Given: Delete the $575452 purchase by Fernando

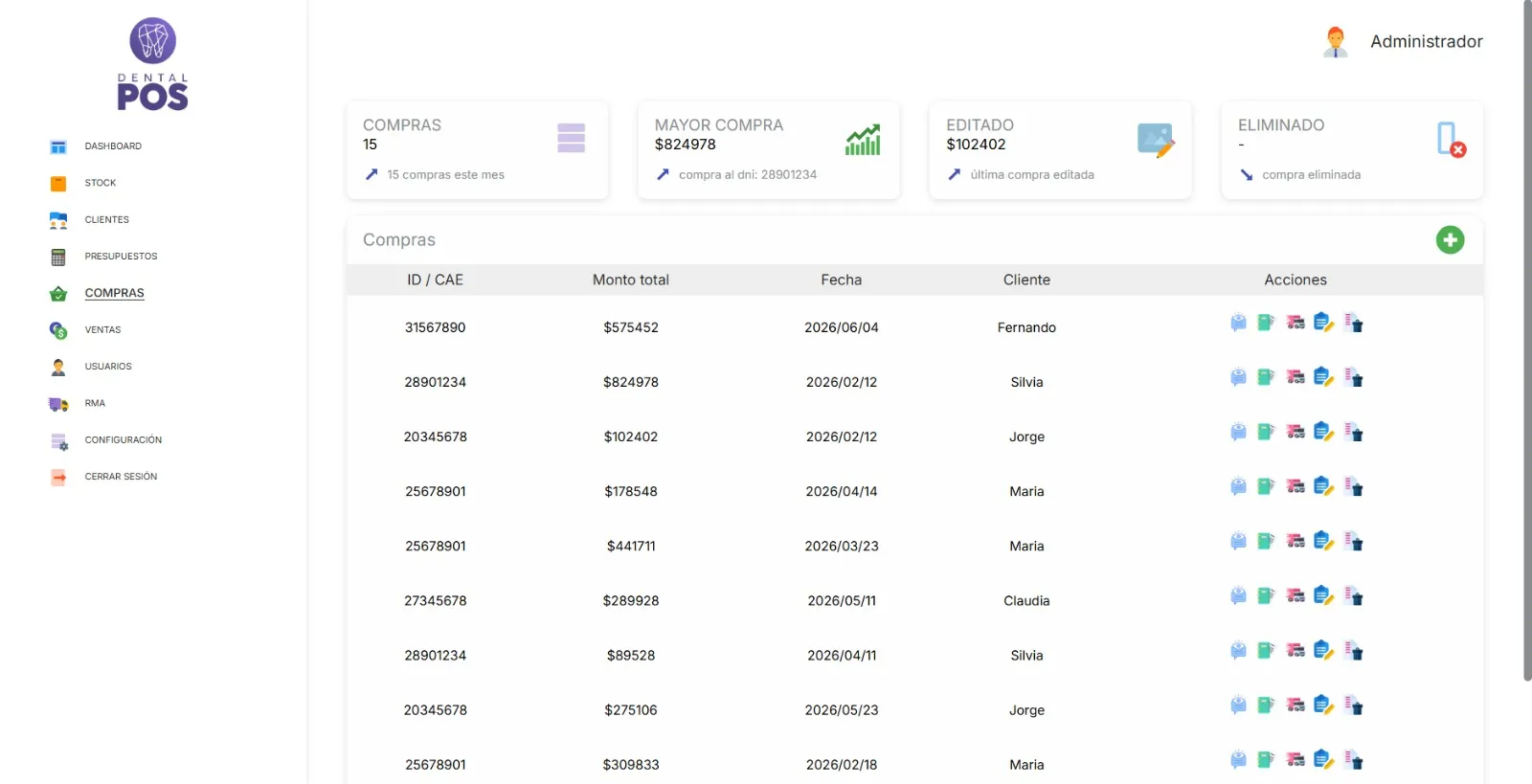Looking at the screenshot, I should [1353, 323].
